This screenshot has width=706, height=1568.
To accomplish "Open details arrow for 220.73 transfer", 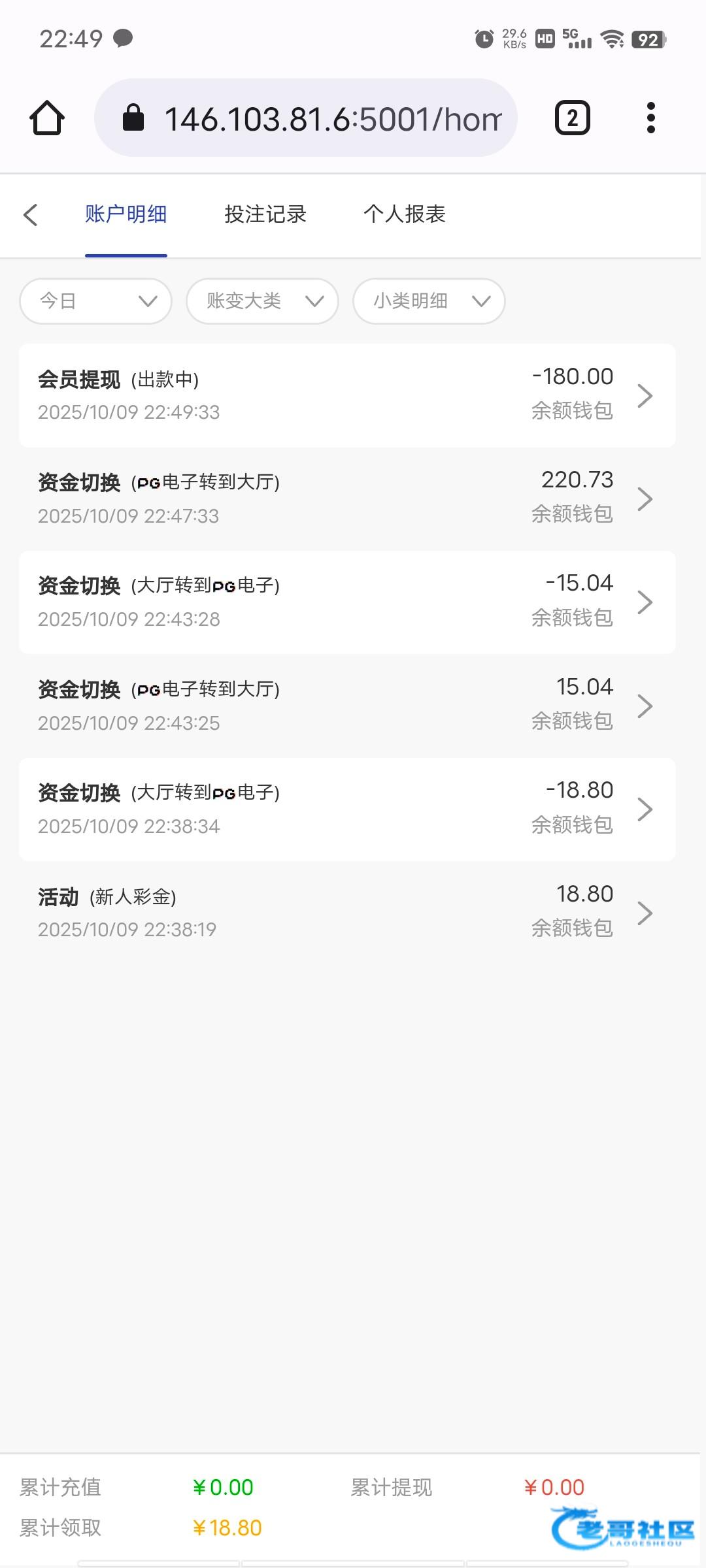I will coord(645,499).
